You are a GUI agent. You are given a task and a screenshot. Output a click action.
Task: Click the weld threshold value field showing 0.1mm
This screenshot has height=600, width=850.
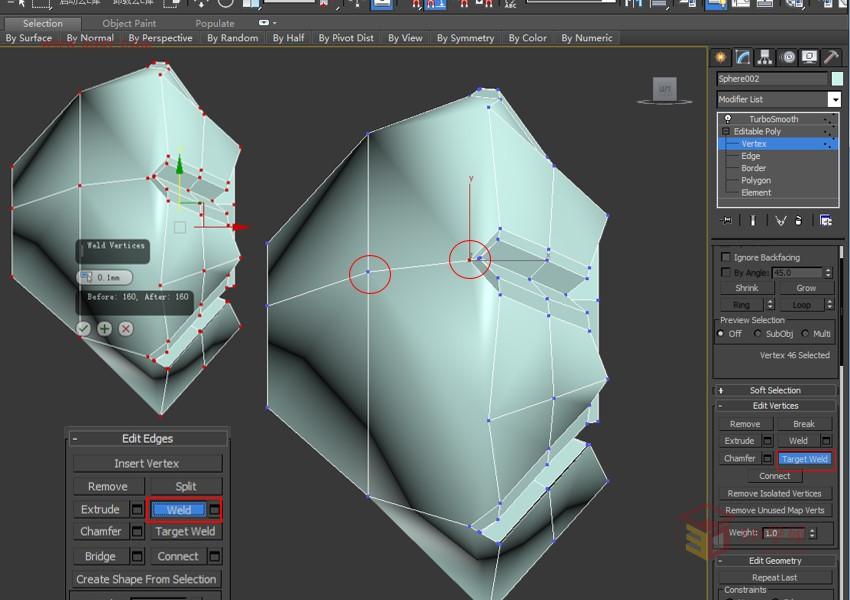click(110, 277)
